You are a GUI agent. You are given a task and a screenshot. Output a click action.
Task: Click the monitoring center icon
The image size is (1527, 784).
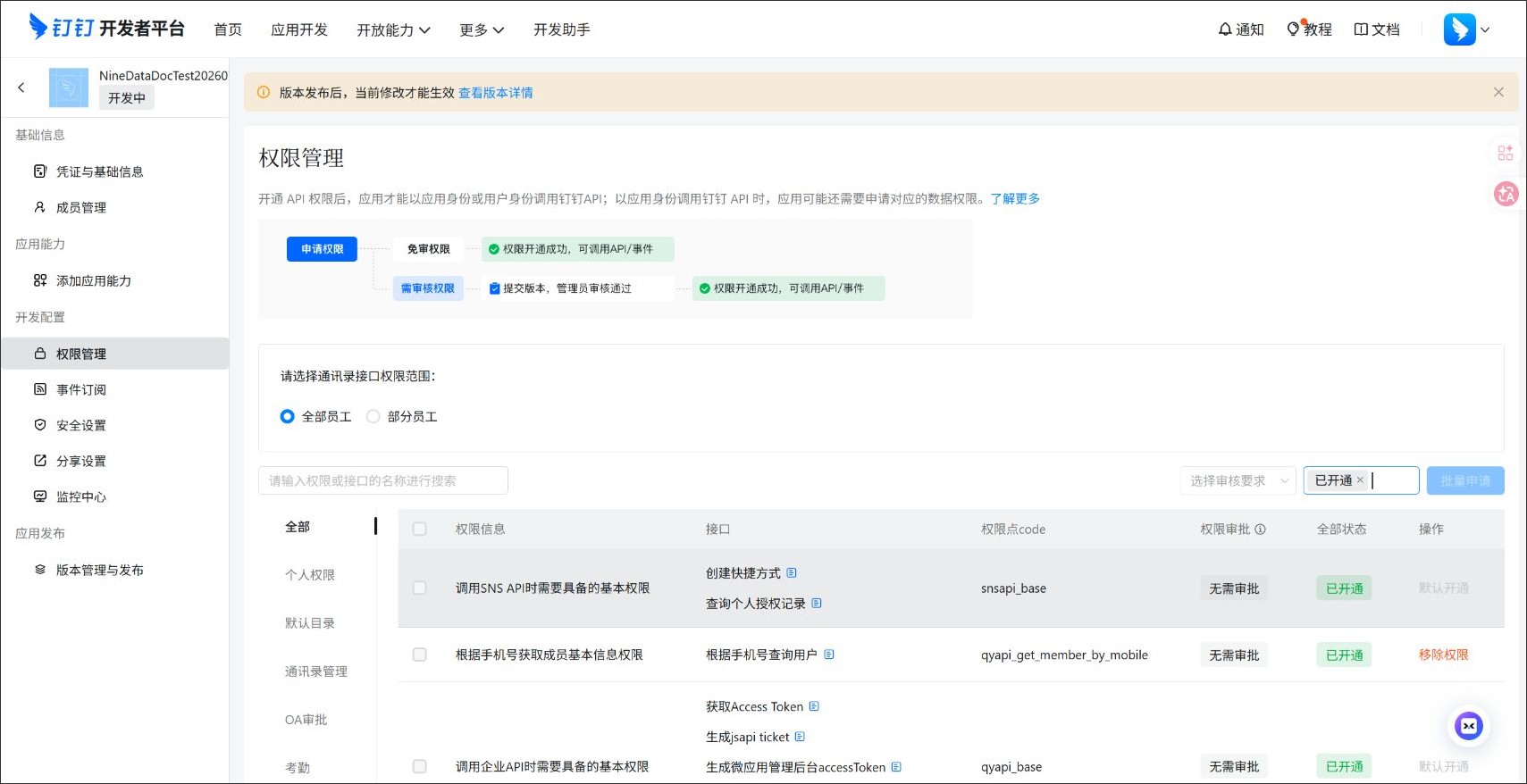click(39, 496)
